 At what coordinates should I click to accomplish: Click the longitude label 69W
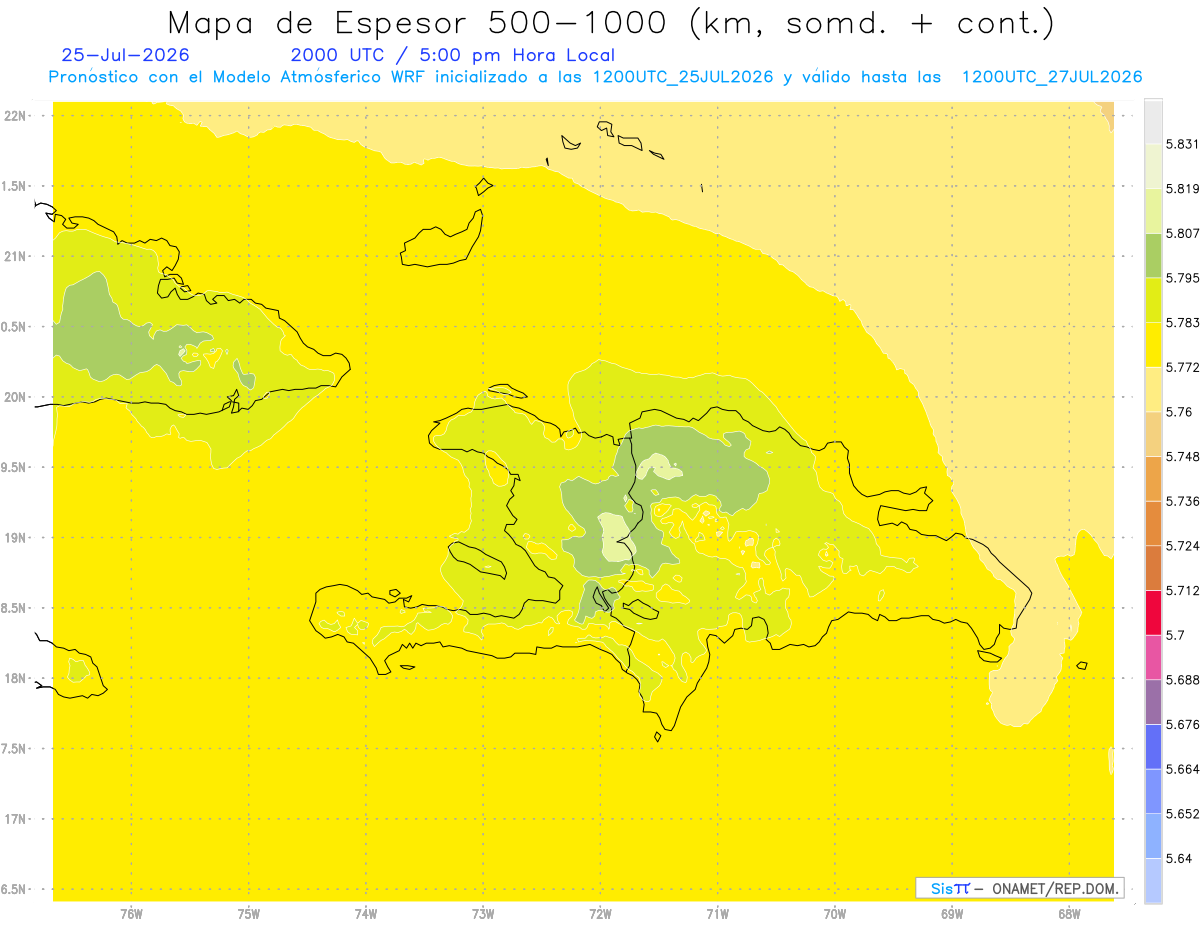click(952, 914)
